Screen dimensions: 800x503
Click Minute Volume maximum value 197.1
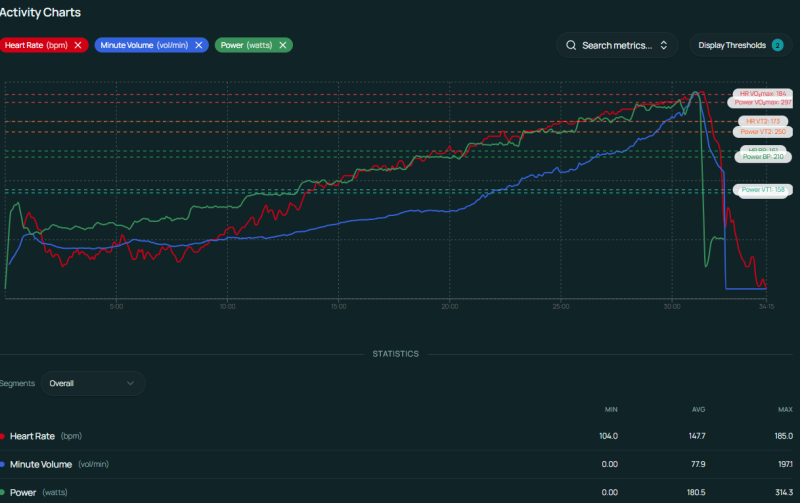[785, 464]
